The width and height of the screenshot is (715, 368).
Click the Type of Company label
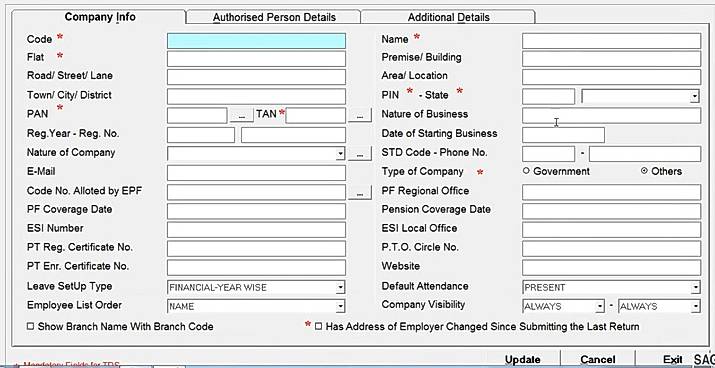(422, 171)
